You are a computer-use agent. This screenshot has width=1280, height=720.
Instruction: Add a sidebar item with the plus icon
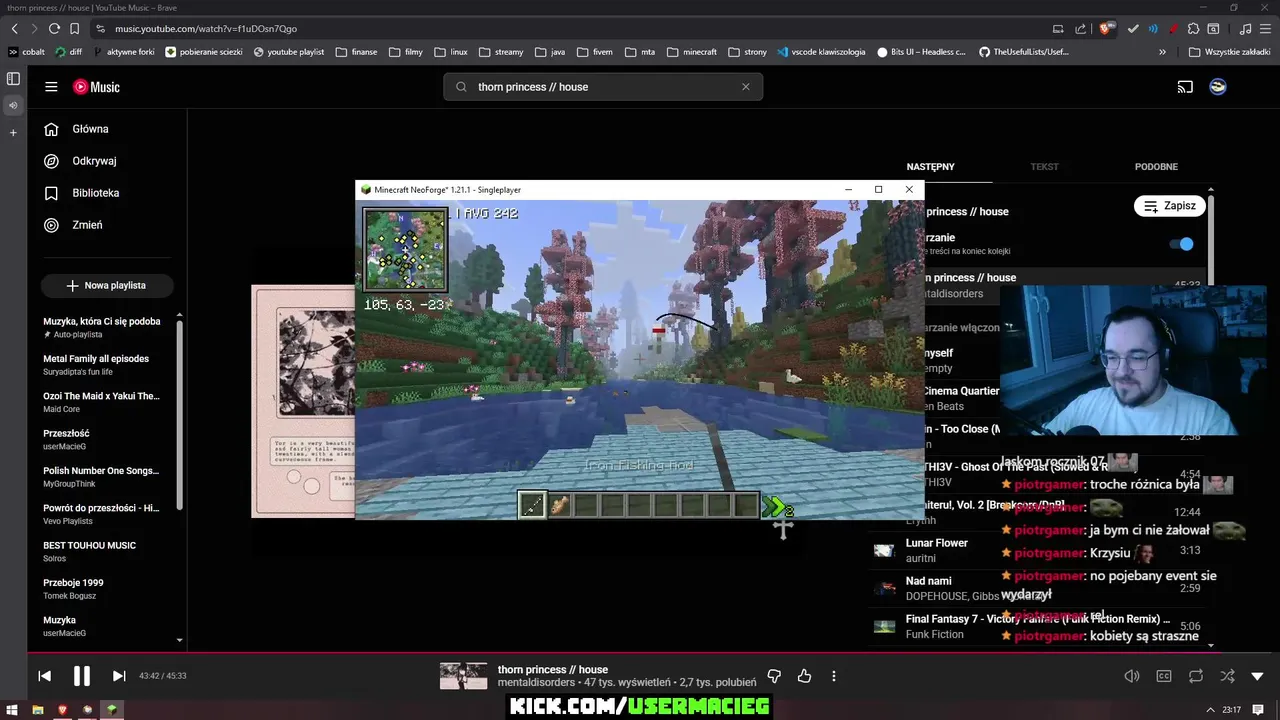[x=13, y=132]
